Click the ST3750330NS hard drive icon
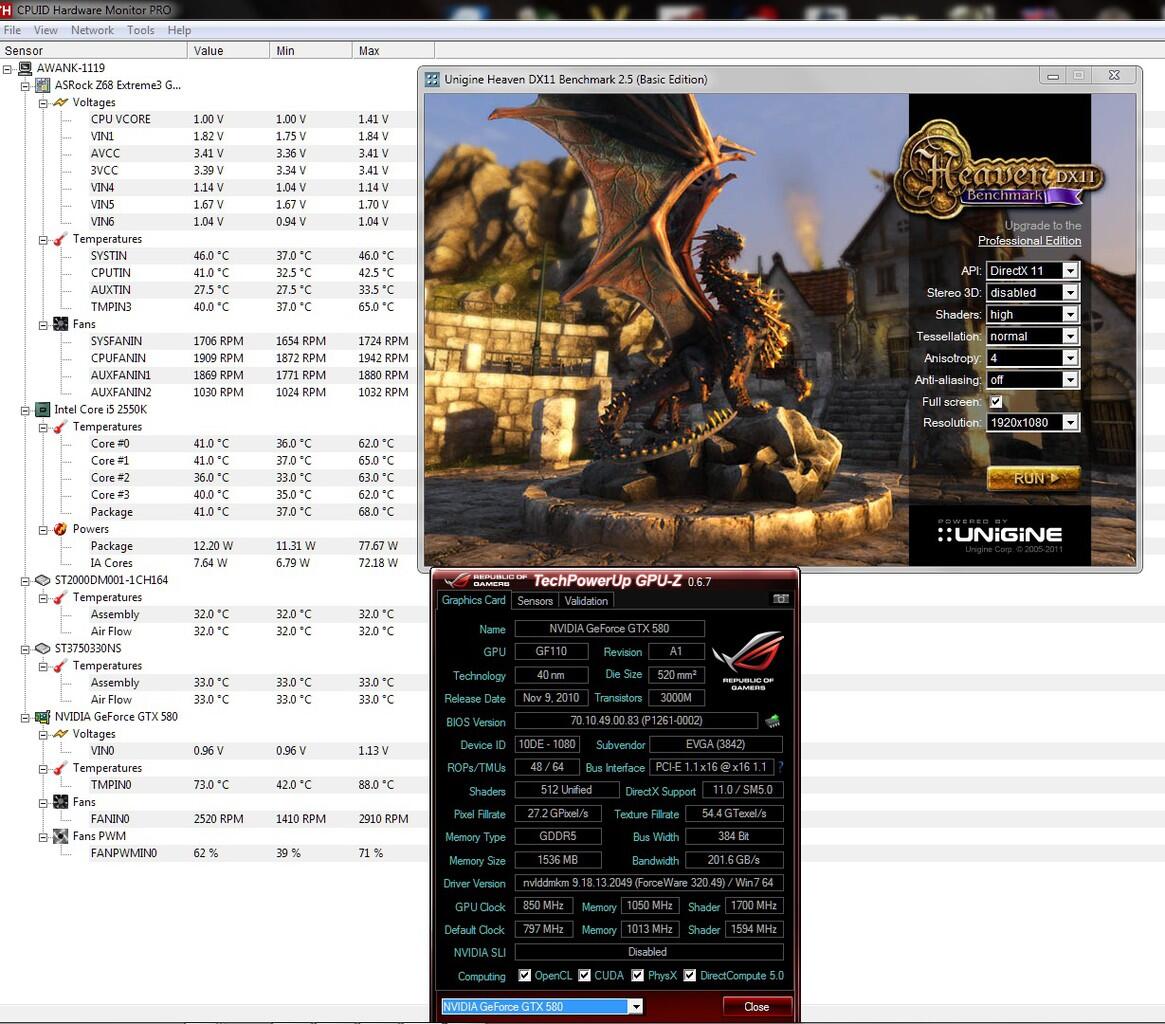The width and height of the screenshot is (1165, 1024). 42,648
